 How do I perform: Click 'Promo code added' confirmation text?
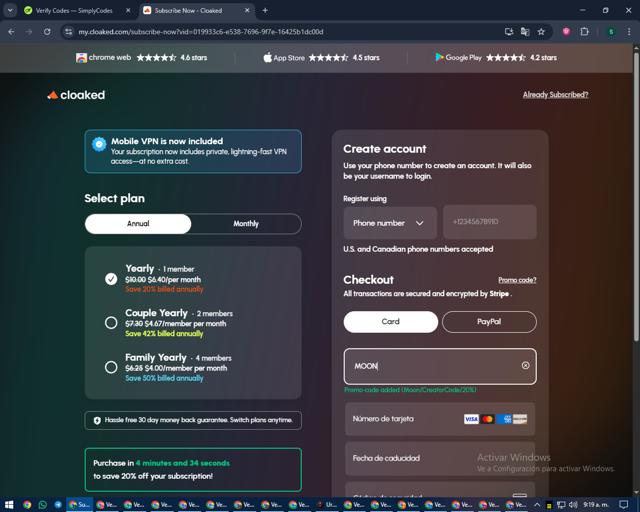pyautogui.click(x=410, y=390)
